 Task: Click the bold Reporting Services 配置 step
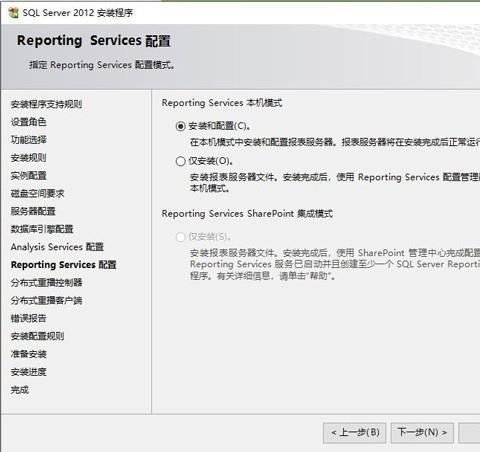[x=64, y=265]
